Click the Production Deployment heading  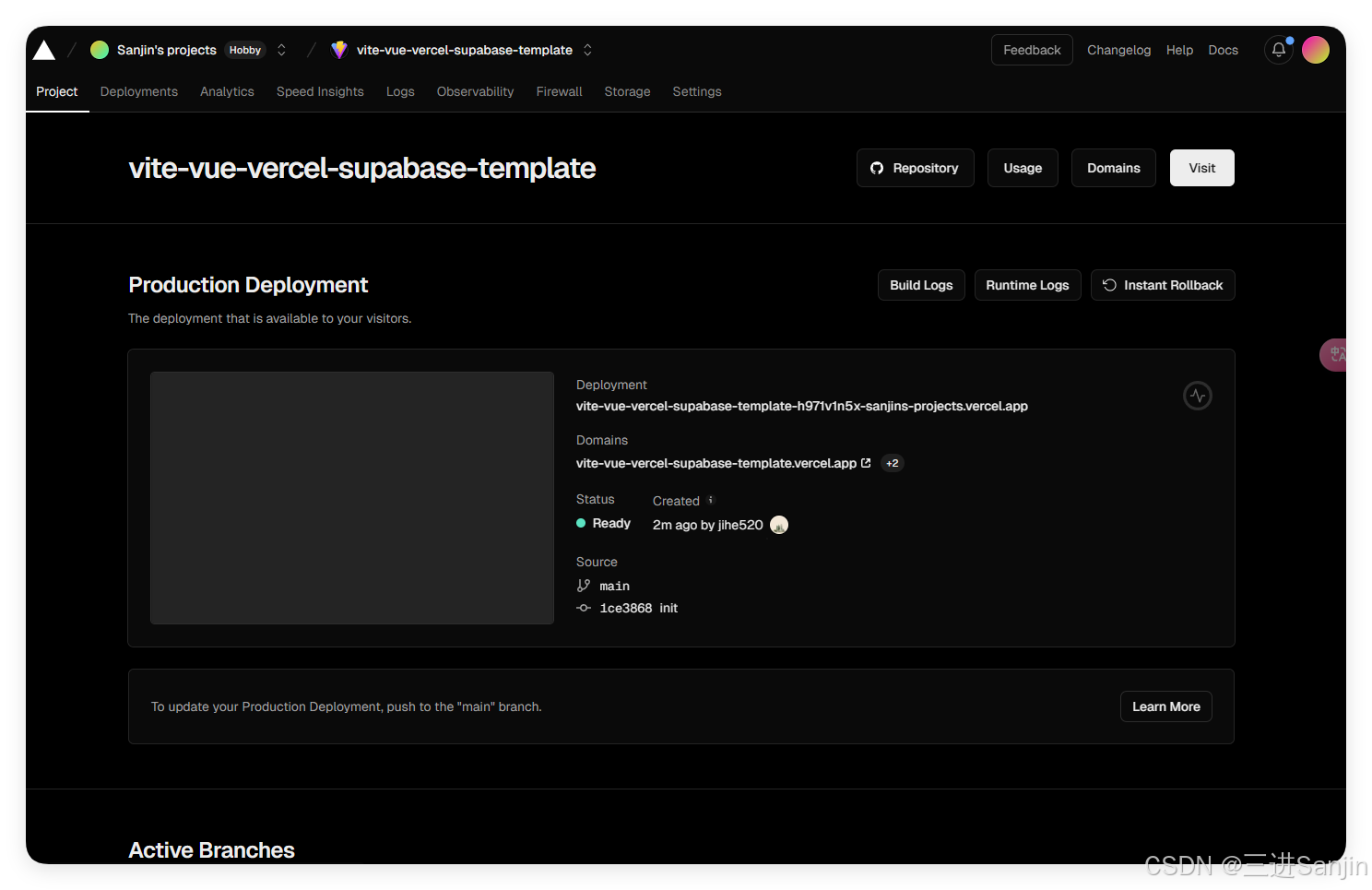[248, 285]
